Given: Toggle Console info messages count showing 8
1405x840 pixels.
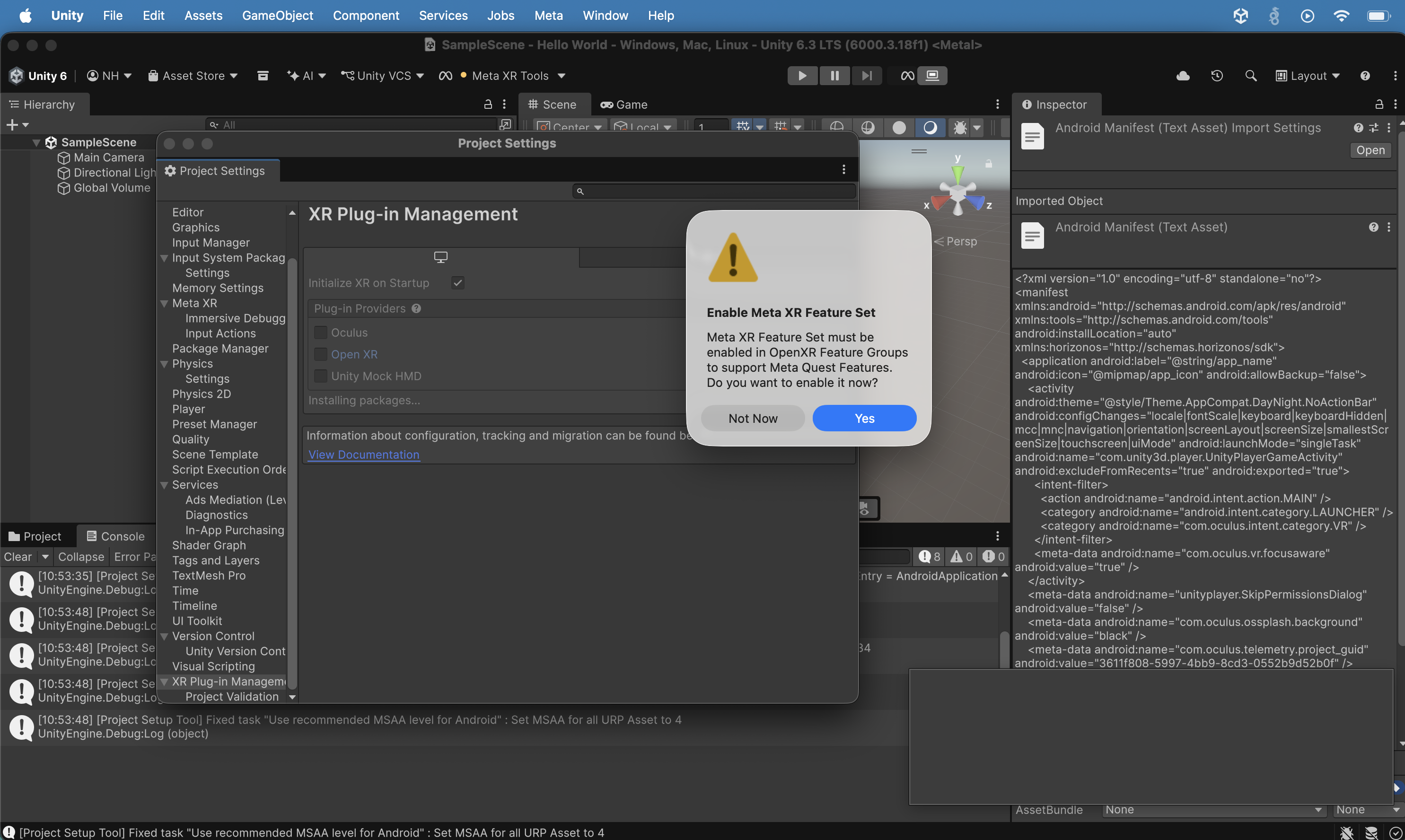Looking at the screenshot, I should 929,556.
